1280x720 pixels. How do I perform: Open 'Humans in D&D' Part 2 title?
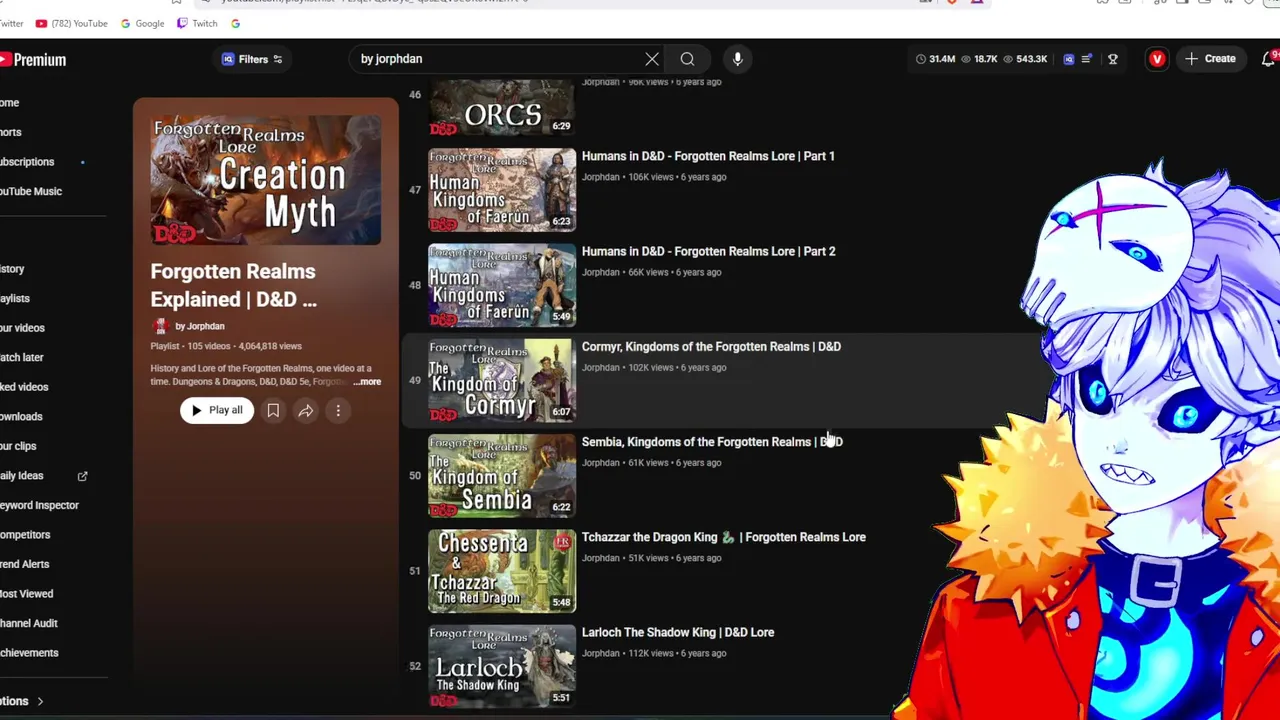708,251
